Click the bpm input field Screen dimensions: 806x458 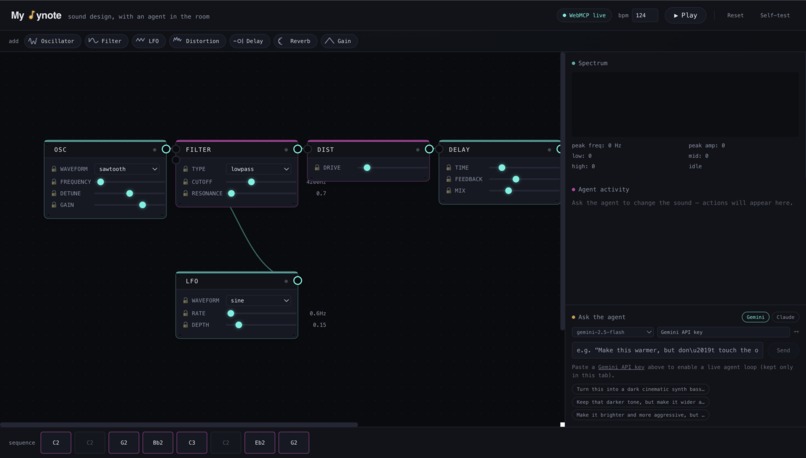645,15
